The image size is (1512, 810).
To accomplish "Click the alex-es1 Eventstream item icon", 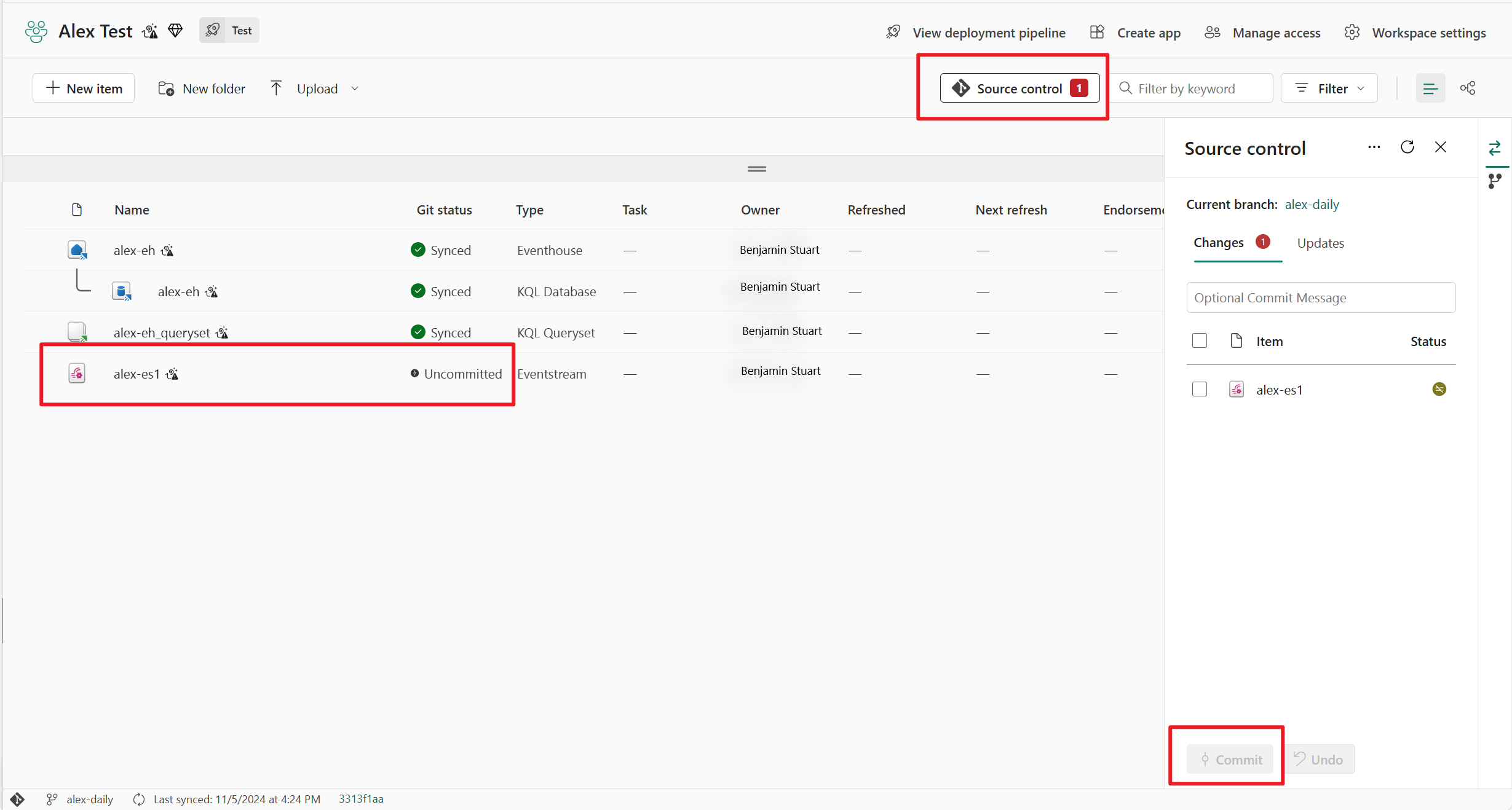I will coord(77,374).
